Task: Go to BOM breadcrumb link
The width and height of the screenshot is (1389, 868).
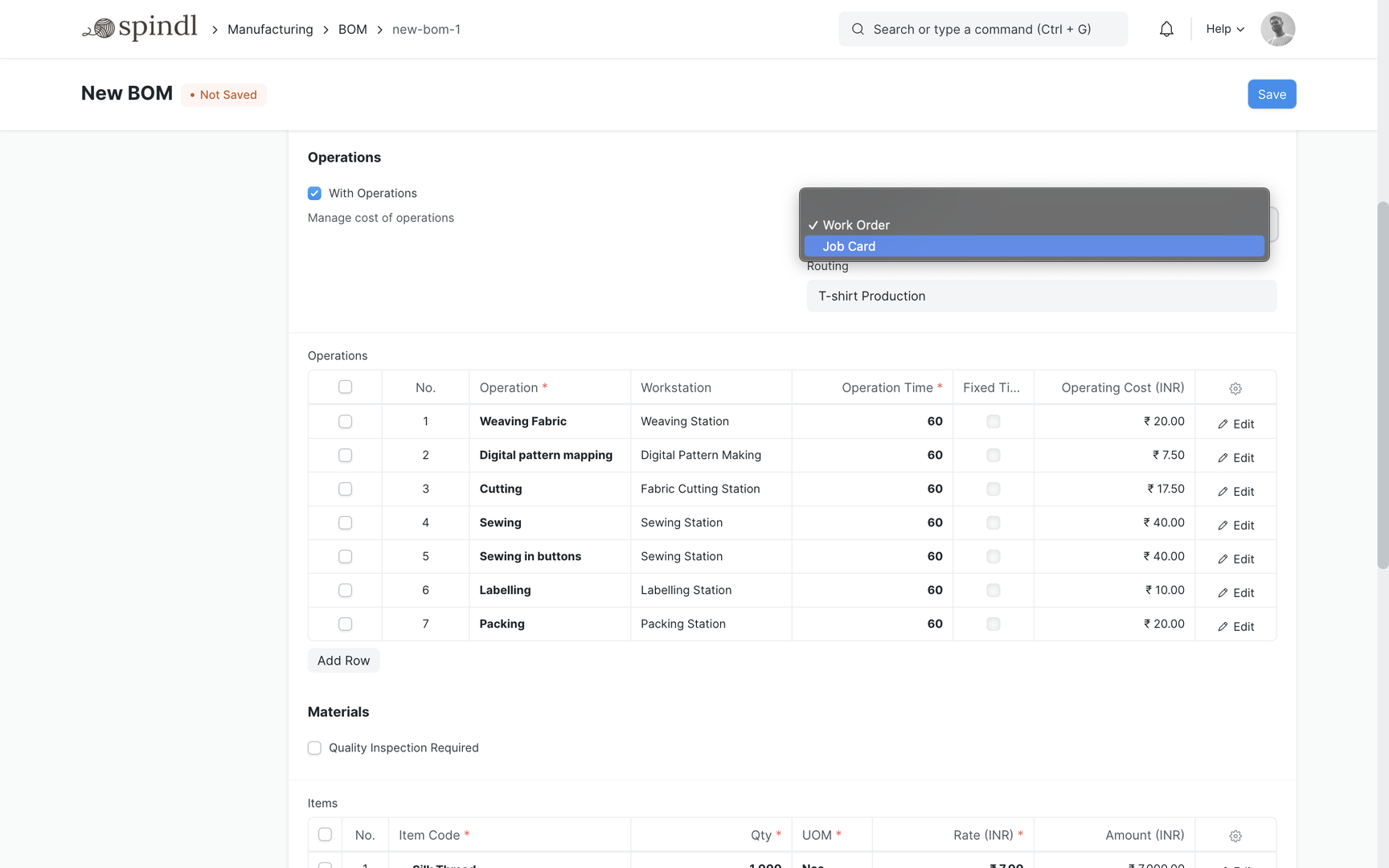Action: click(x=352, y=29)
